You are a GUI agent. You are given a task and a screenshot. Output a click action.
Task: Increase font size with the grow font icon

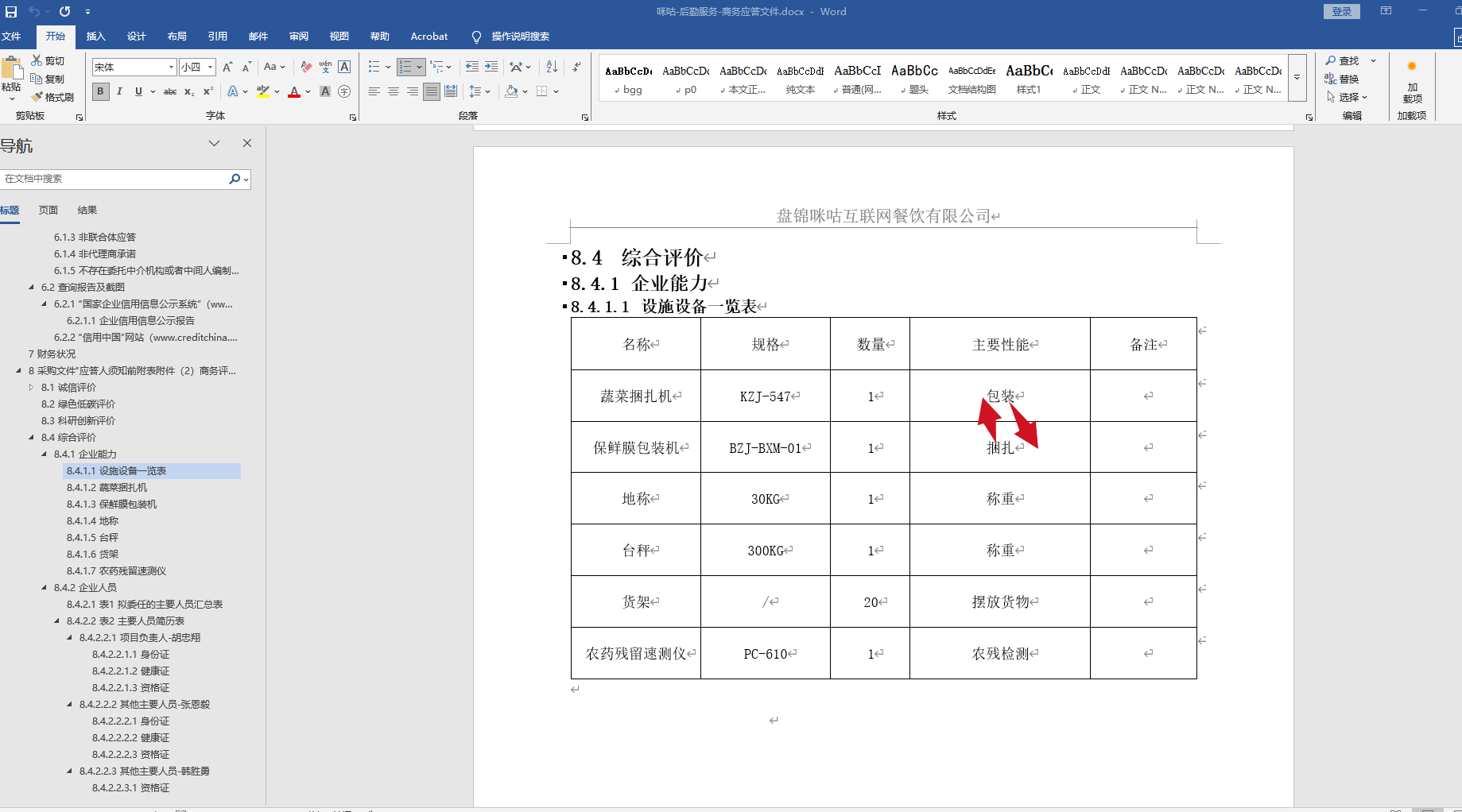coord(227,67)
